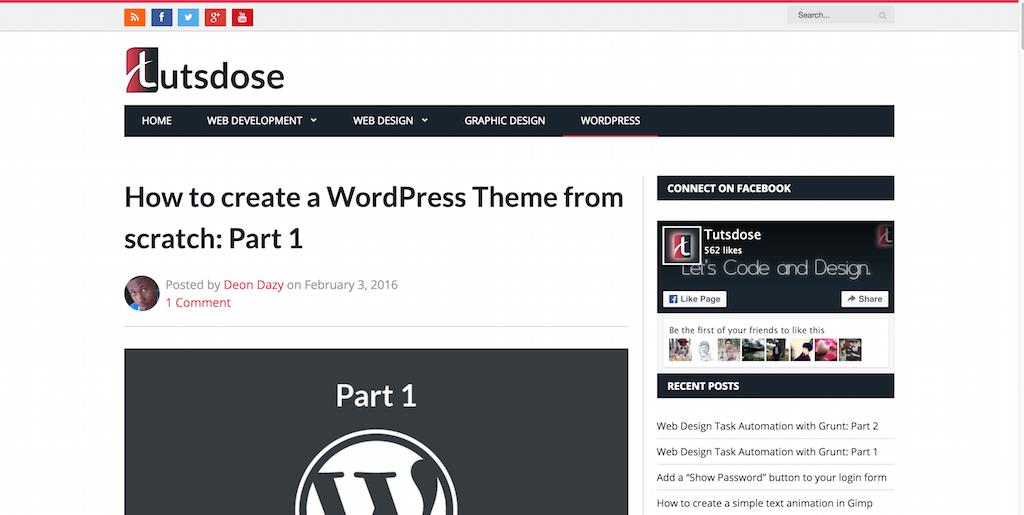The width and height of the screenshot is (1024, 515).
Task: Open the Graphic Design menu item
Action: pos(505,121)
